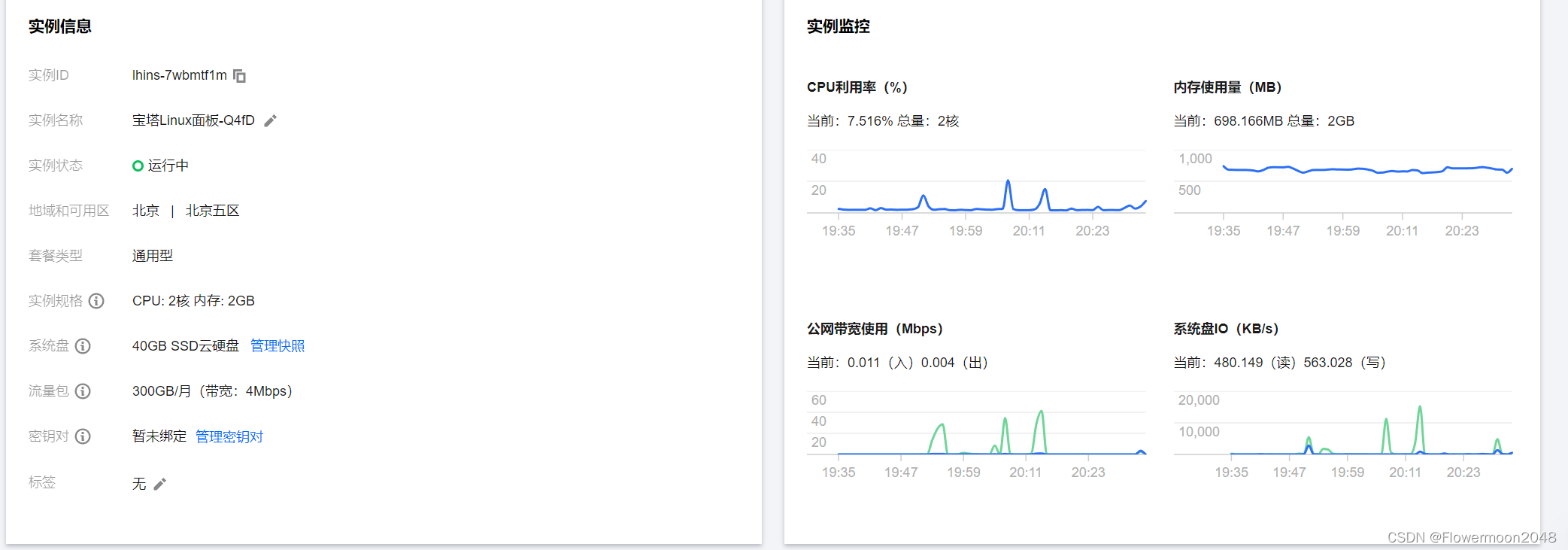The image size is (1568, 550).
Task: Edit the instance name with pencil icon
Action: (x=271, y=121)
